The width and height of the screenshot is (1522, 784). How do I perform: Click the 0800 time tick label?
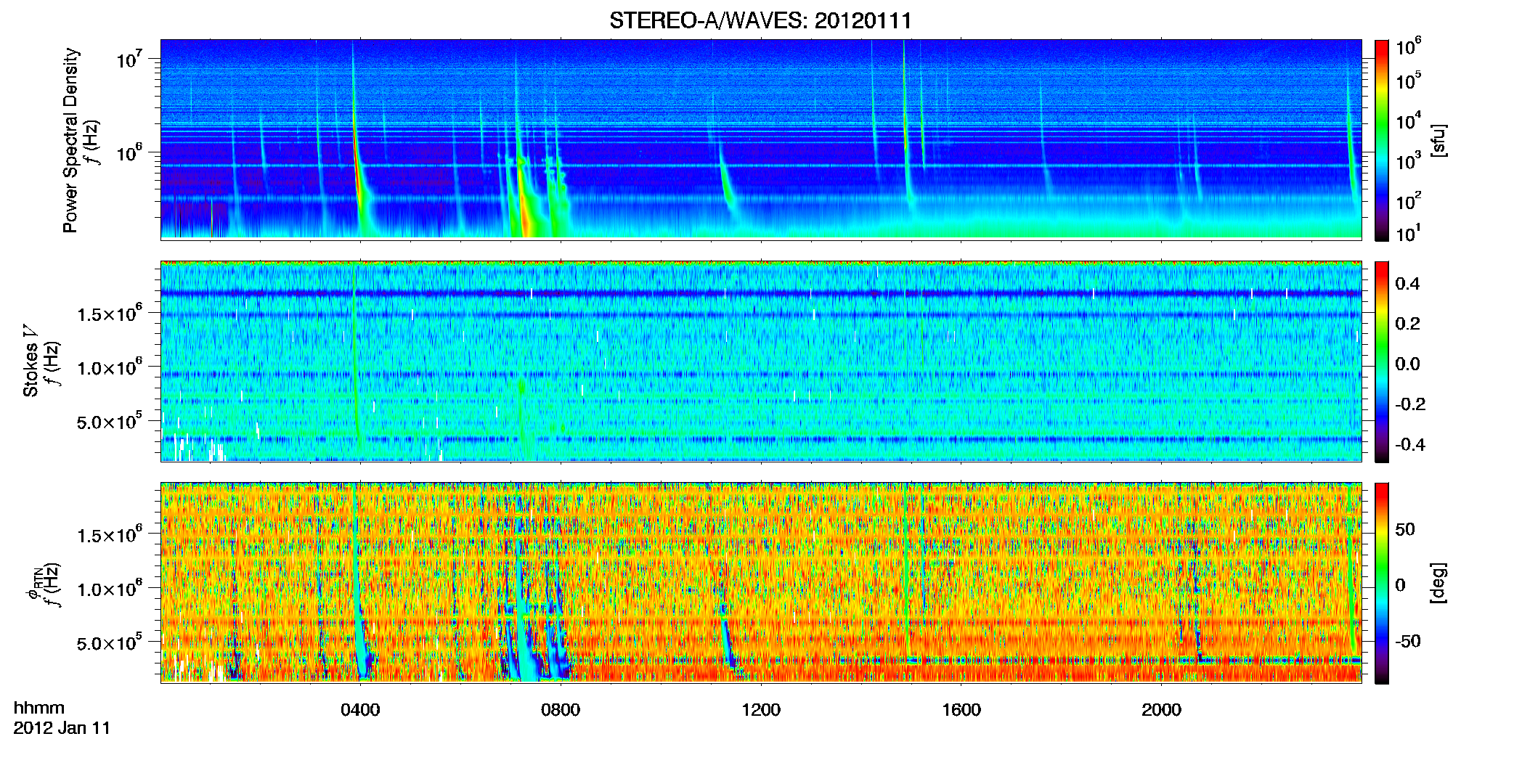point(561,710)
